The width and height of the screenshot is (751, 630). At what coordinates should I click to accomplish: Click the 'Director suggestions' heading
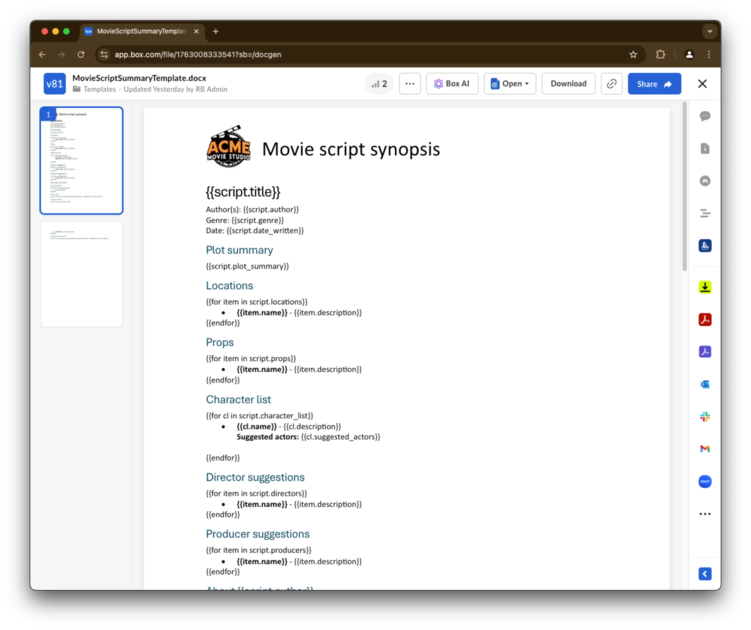pos(255,477)
